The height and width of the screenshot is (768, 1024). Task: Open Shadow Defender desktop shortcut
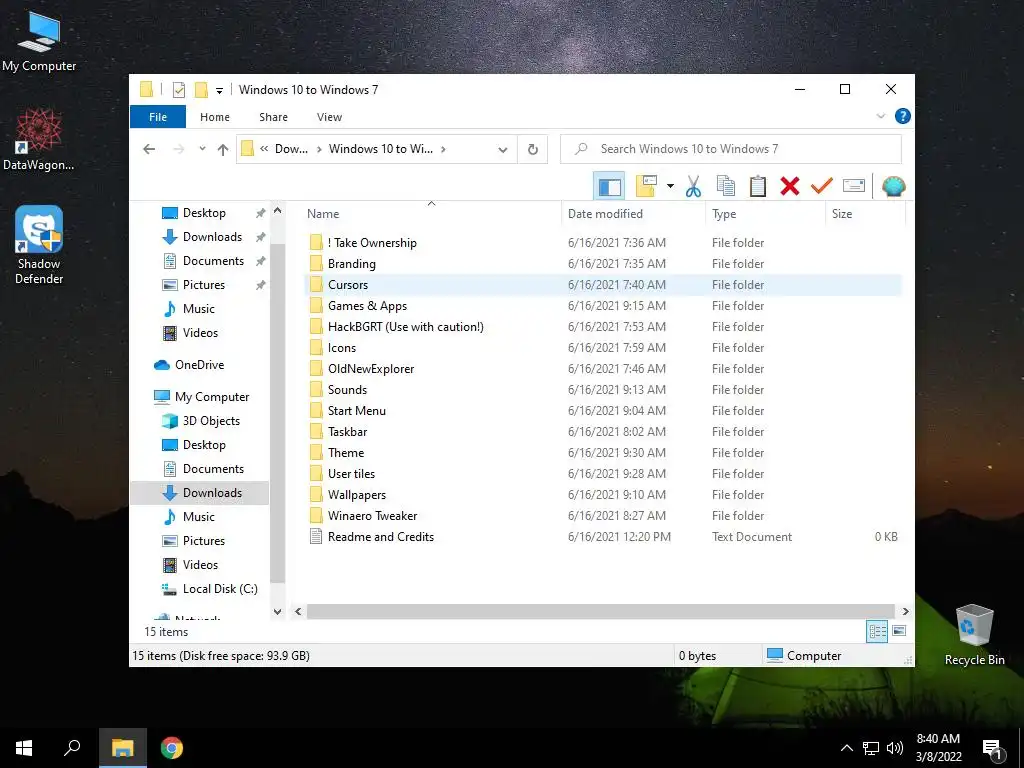(39, 245)
